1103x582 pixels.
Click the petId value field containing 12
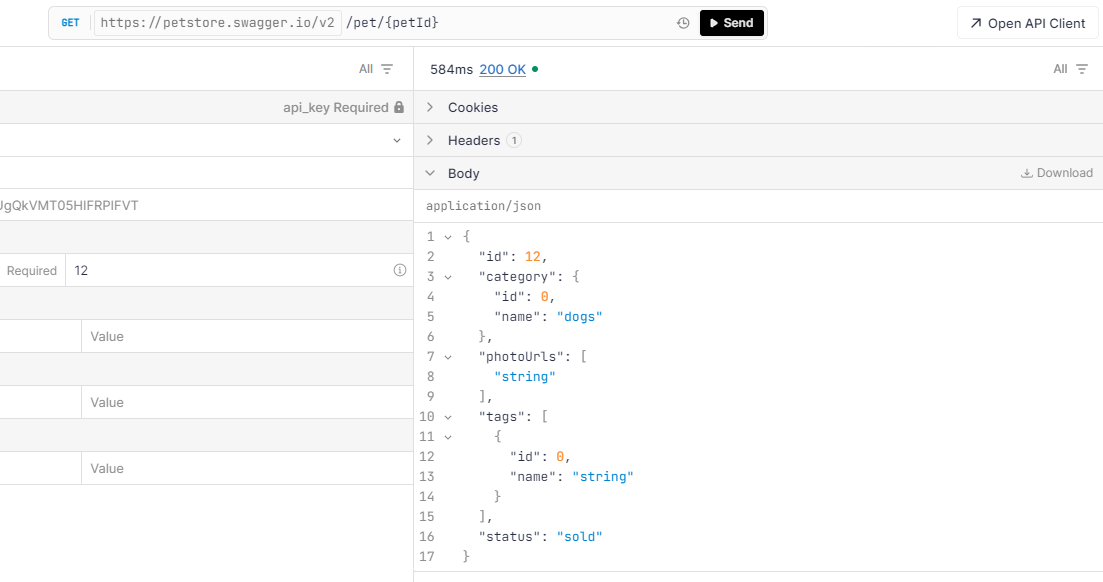point(230,270)
